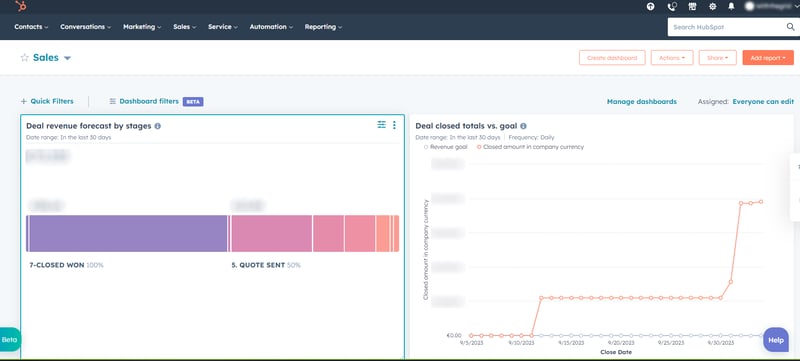Open the calling phone icon
The height and width of the screenshot is (361, 800).
(x=672, y=7)
